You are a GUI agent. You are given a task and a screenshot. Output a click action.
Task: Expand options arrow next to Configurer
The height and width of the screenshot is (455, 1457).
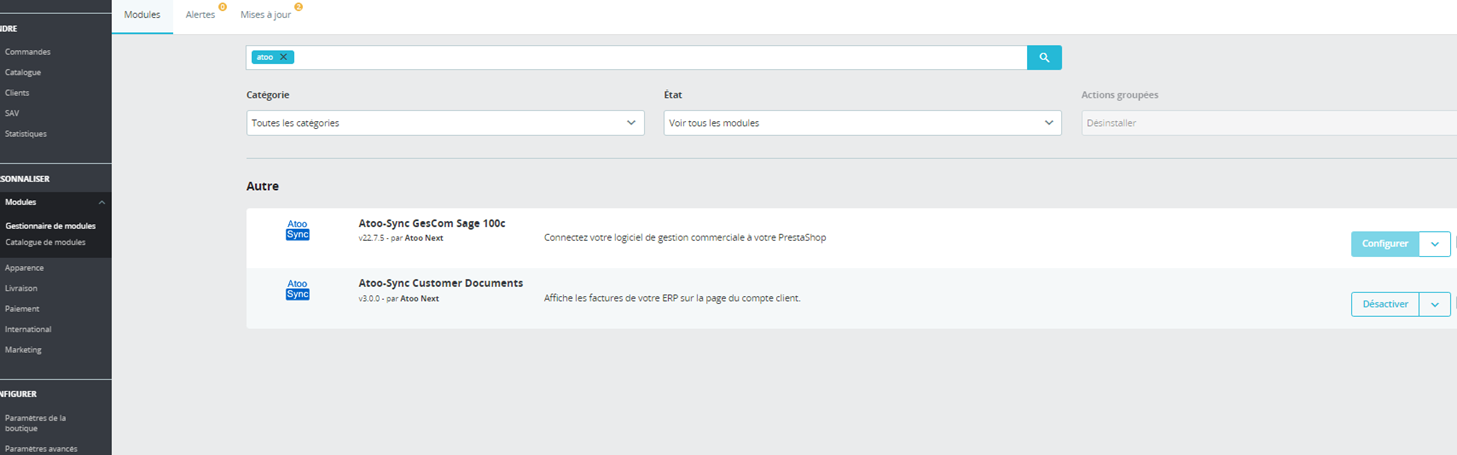point(1435,244)
